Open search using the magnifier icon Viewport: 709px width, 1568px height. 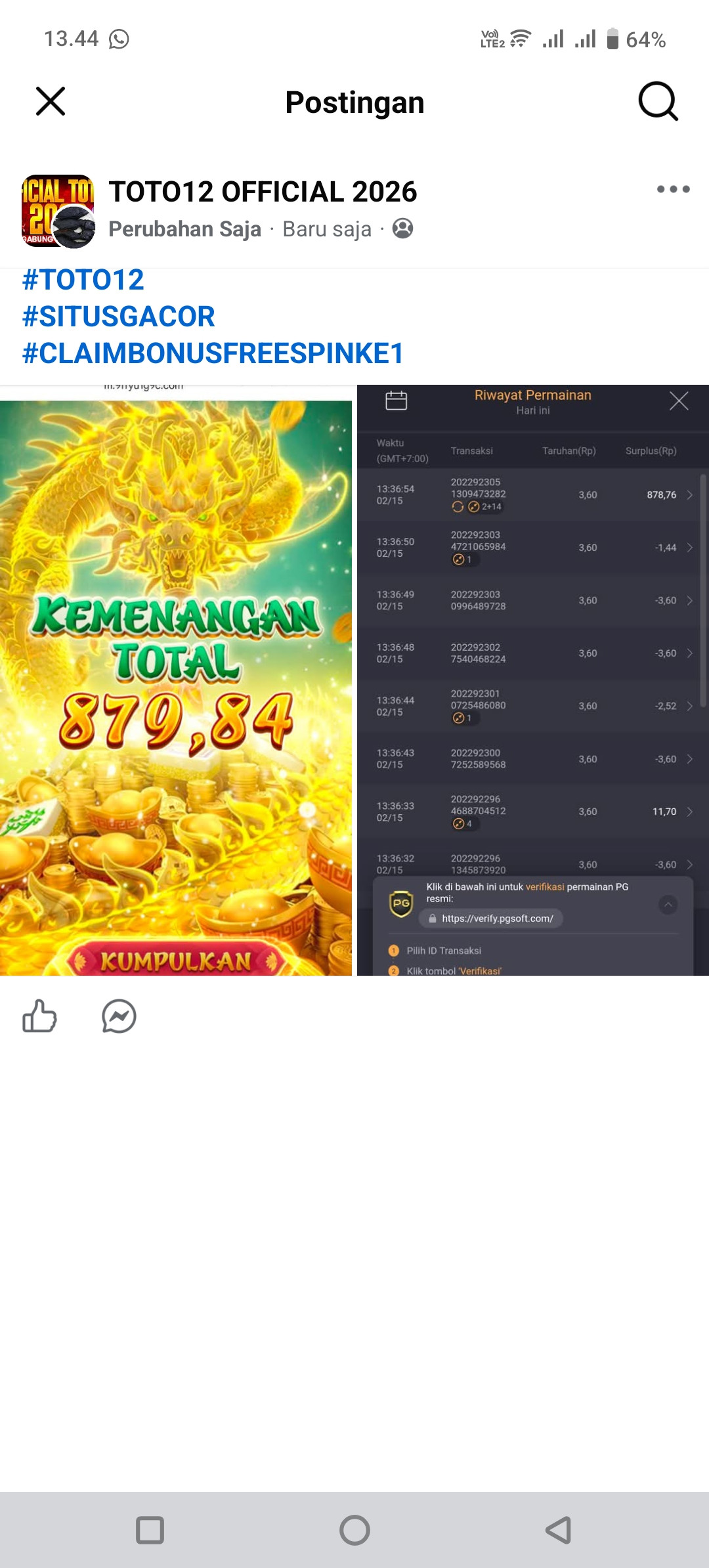click(658, 101)
